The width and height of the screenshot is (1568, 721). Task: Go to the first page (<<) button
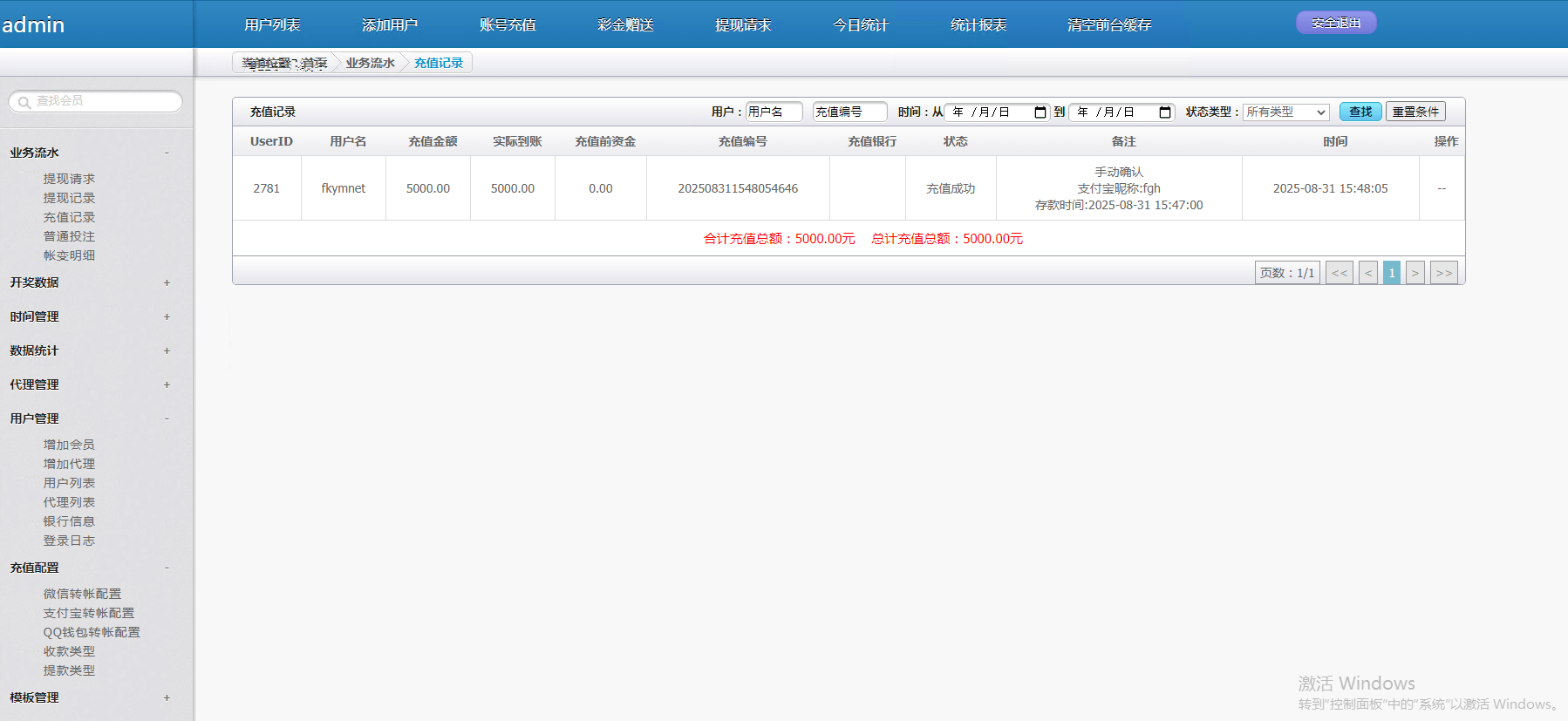[1339, 273]
